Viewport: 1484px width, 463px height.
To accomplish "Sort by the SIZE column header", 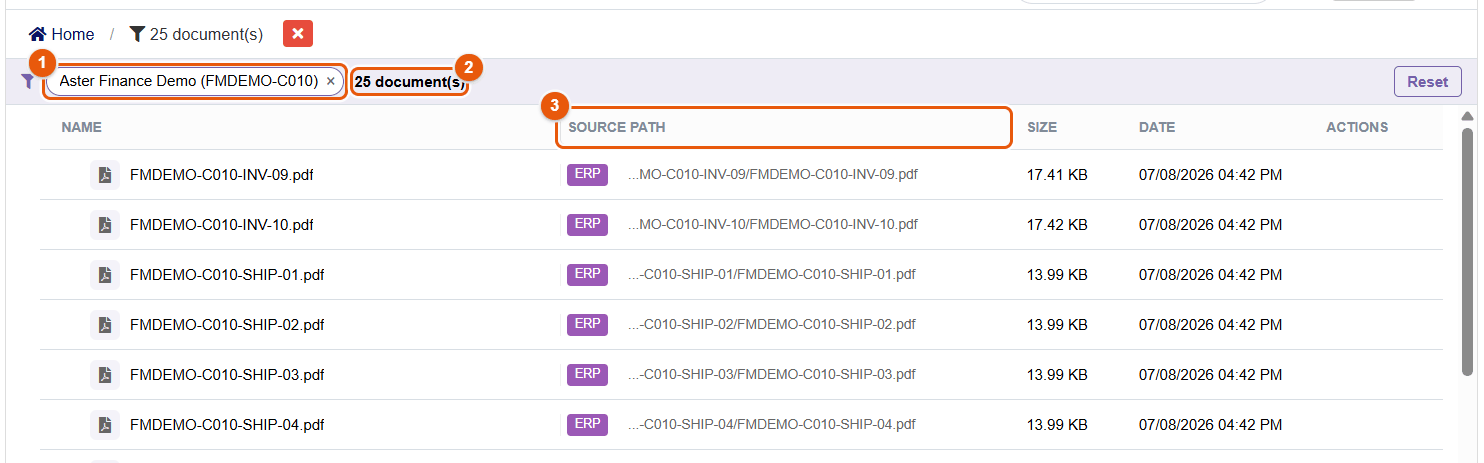I will (1042, 128).
